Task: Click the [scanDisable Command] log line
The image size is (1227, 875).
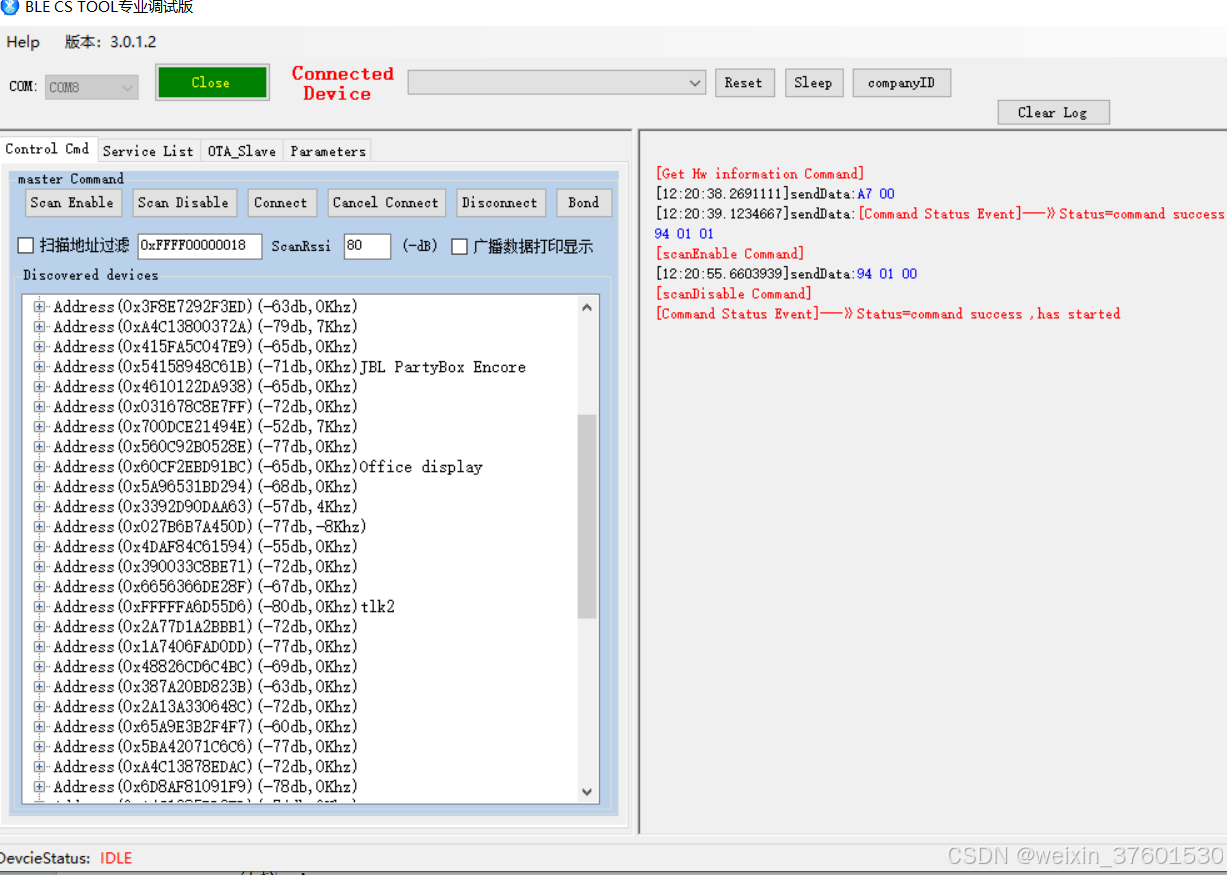Action: 734,294
